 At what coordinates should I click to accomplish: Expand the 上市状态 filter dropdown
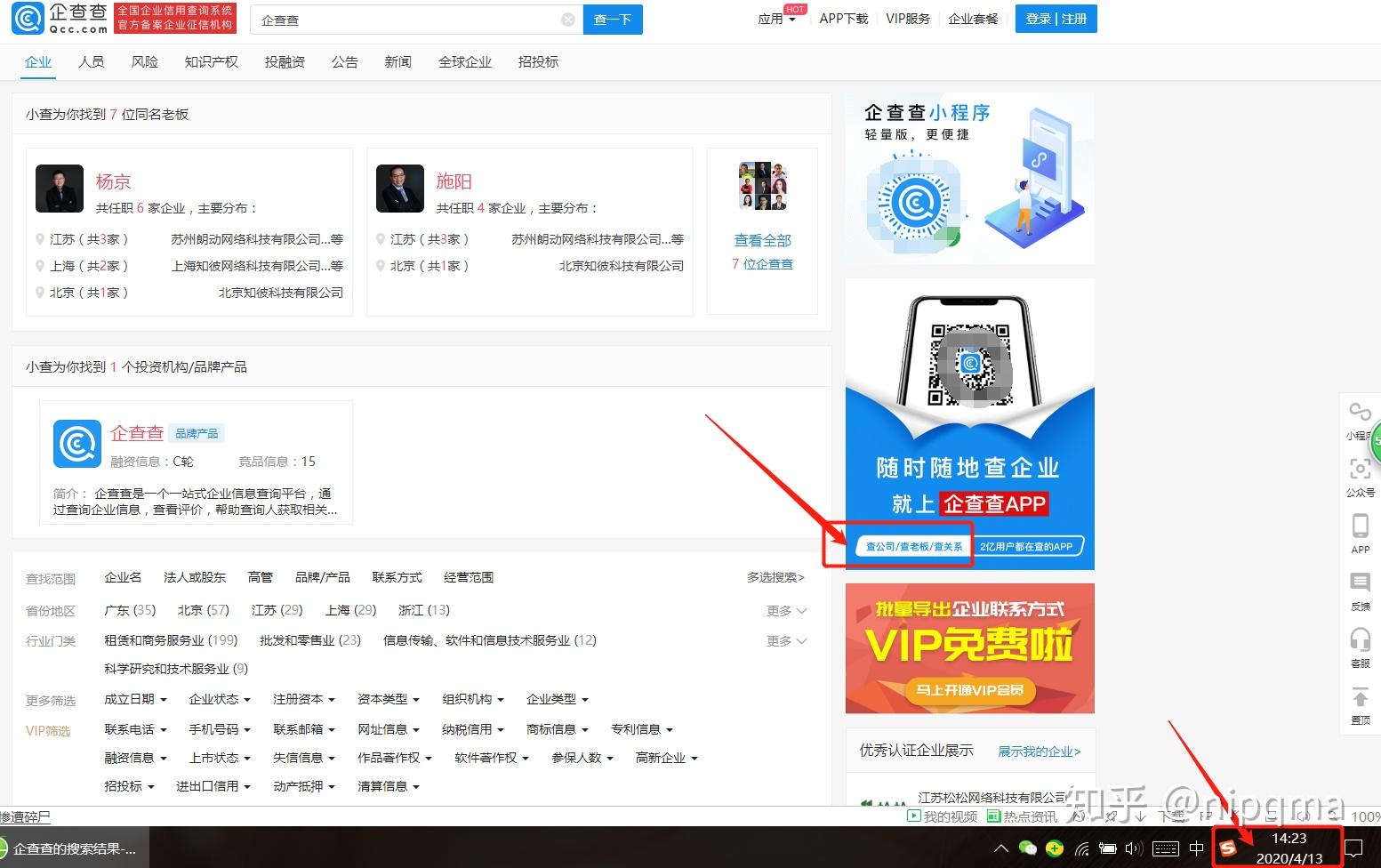(220, 758)
